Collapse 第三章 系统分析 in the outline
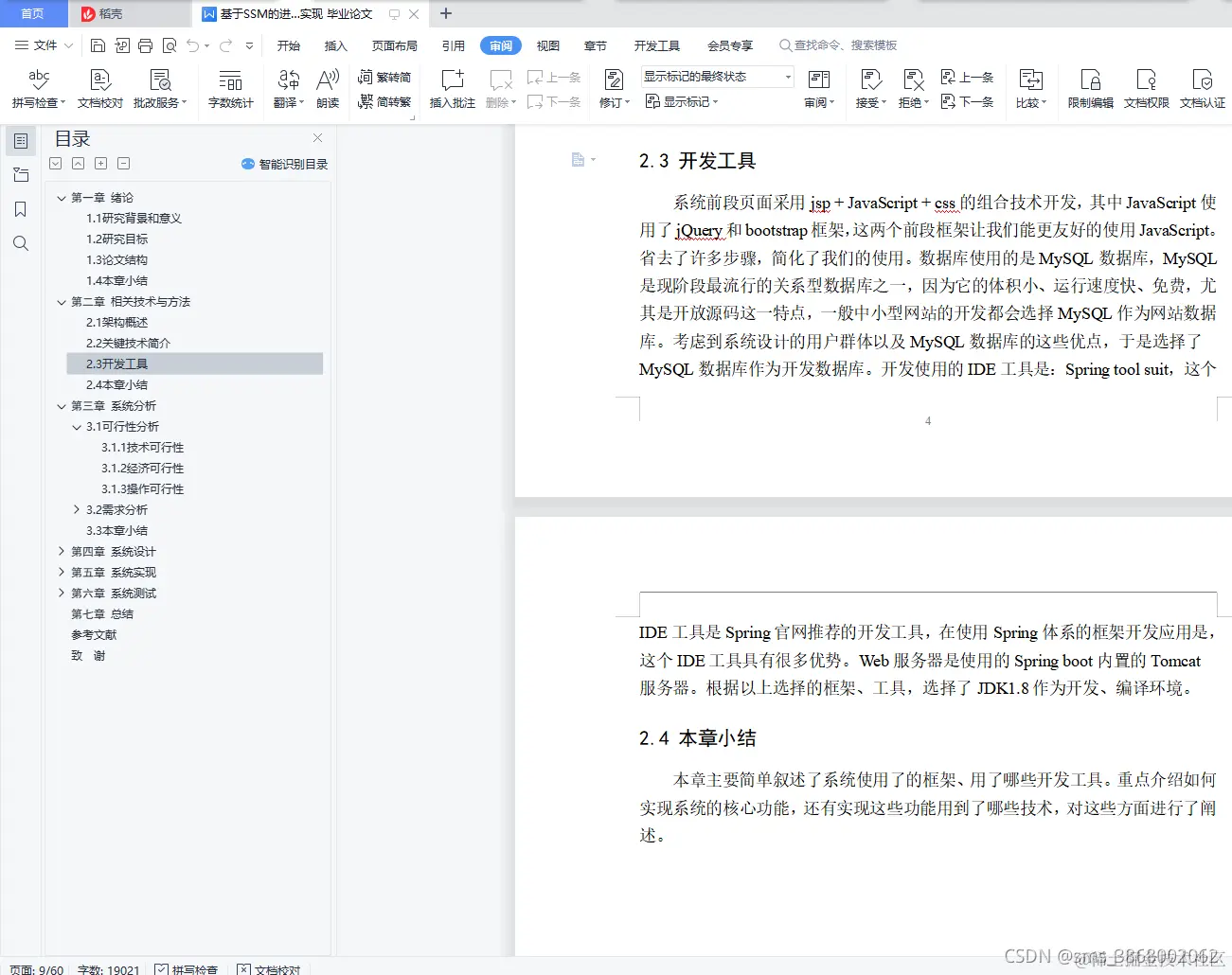 click(x=62, y=405)
